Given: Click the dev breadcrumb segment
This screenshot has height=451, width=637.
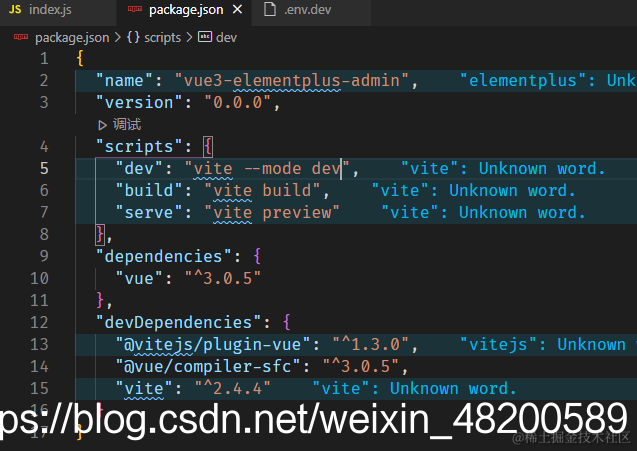Looking at the screenshot, I should click(226, 37).
